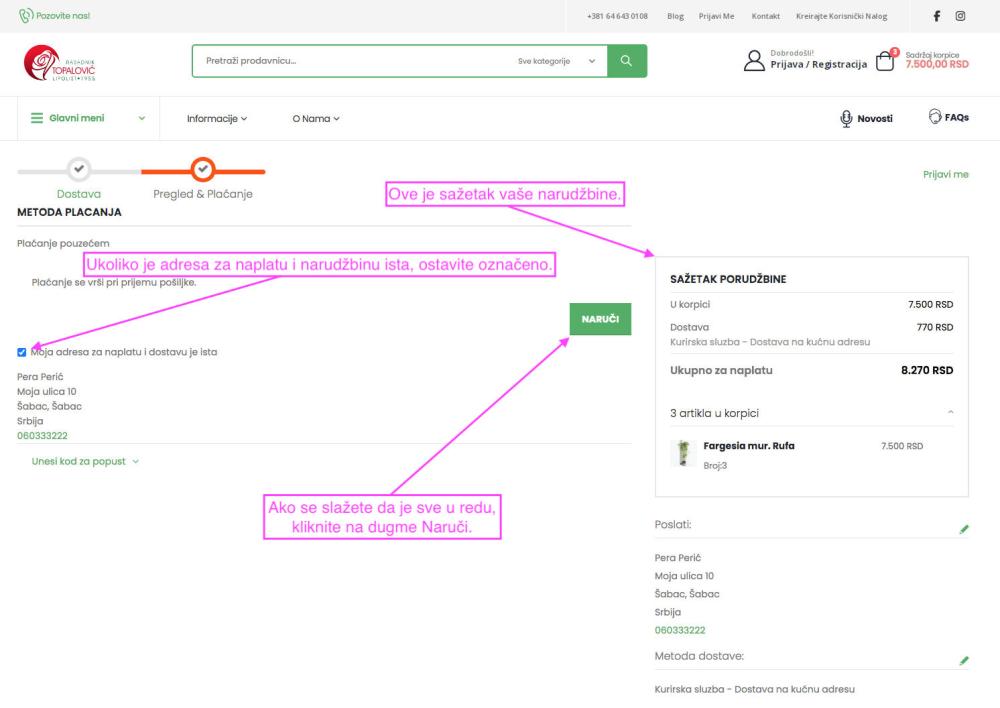Click the Facebook icon in top bar
This screenshot has height=708, width=1000.
(x=937, y=16)
